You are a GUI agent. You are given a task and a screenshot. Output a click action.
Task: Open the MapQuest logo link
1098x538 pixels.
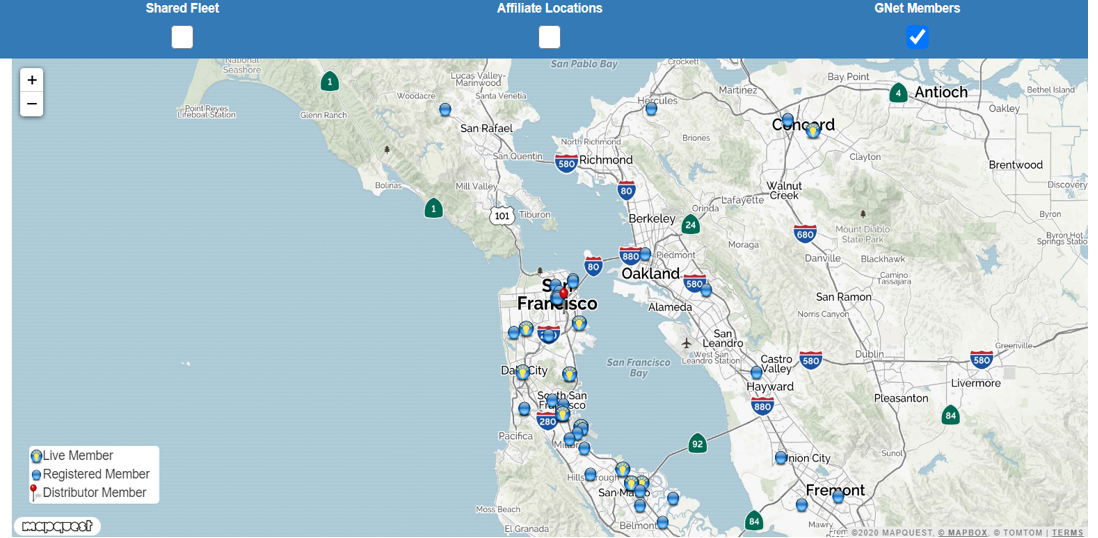click(57, 526)
